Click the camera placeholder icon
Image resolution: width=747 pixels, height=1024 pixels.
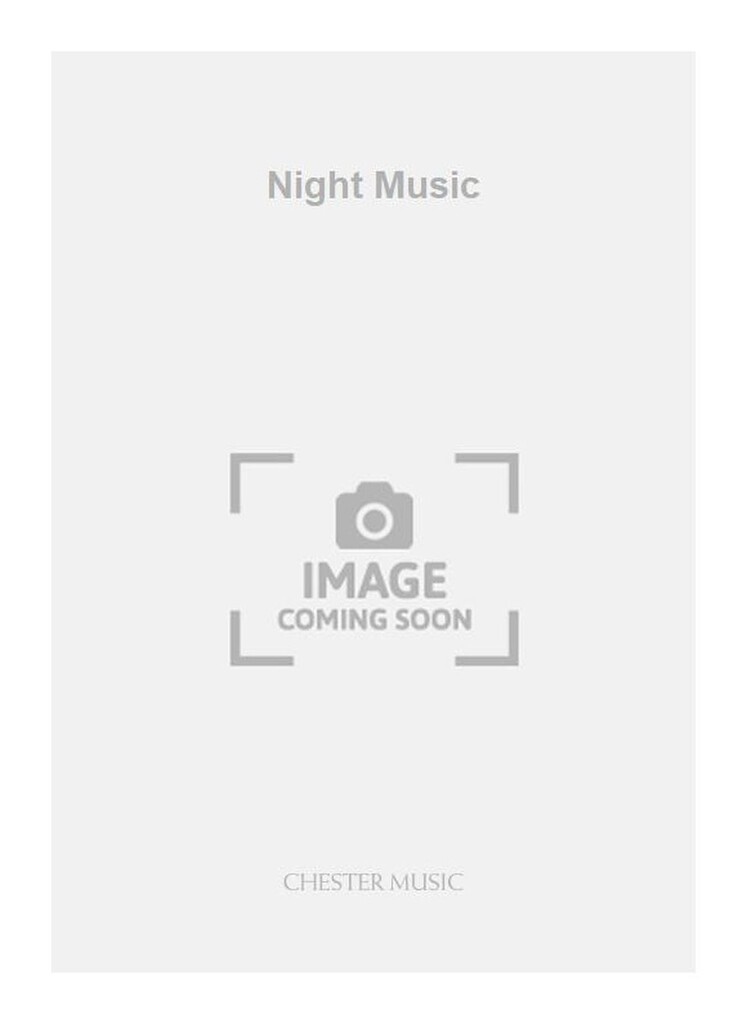click(x=374, y=515)
